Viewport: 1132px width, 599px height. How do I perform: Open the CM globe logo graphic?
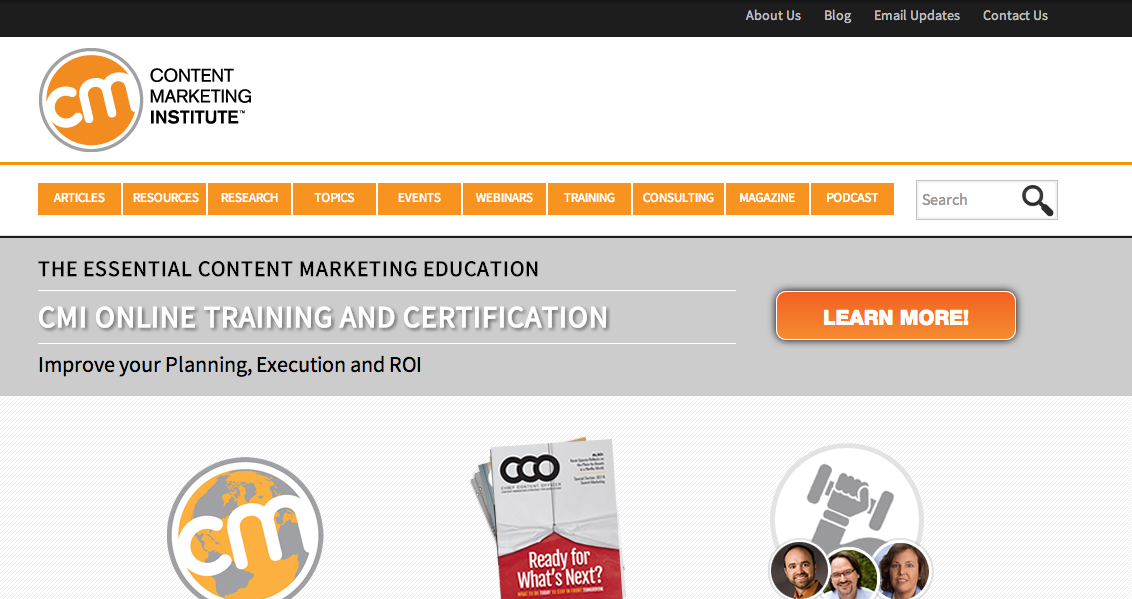[x=245, y=529]
